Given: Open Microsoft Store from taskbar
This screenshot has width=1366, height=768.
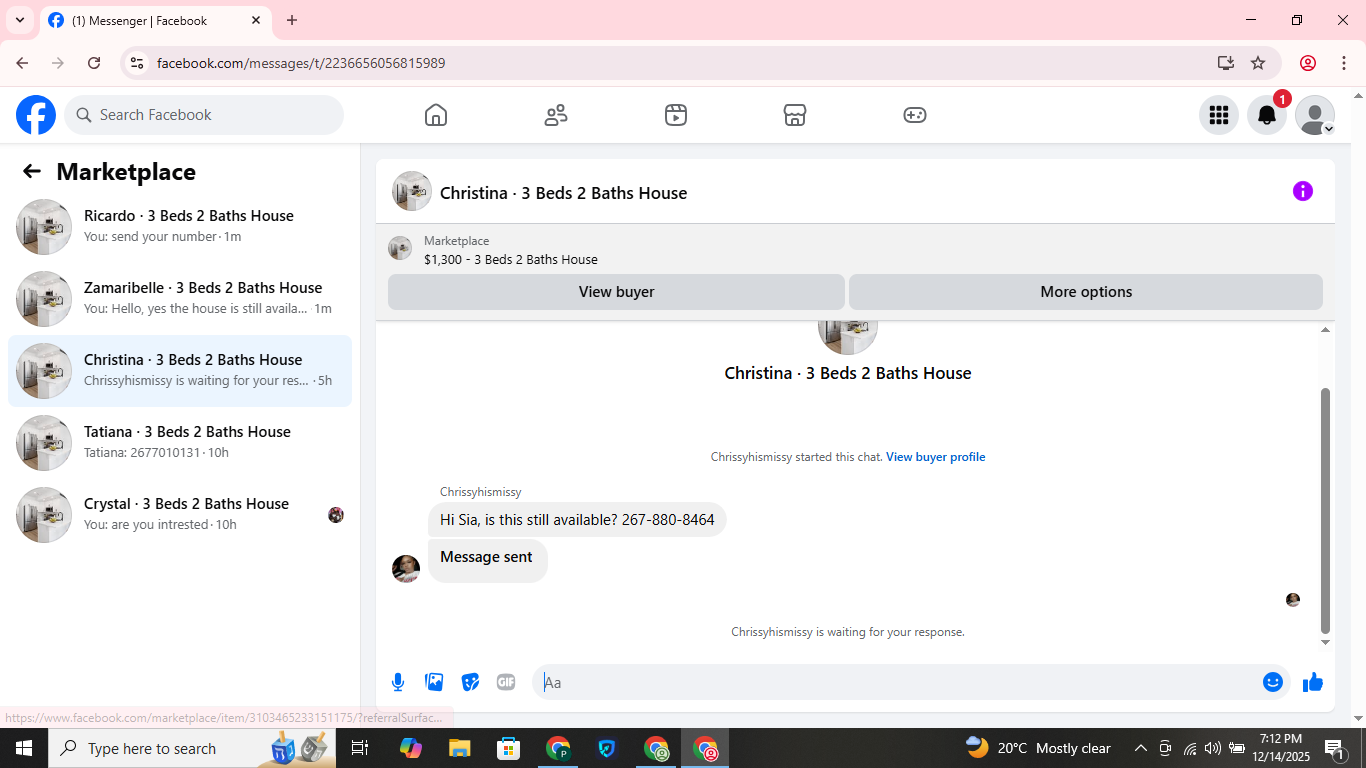Looking at the screenshot, I should click(508, 748).
